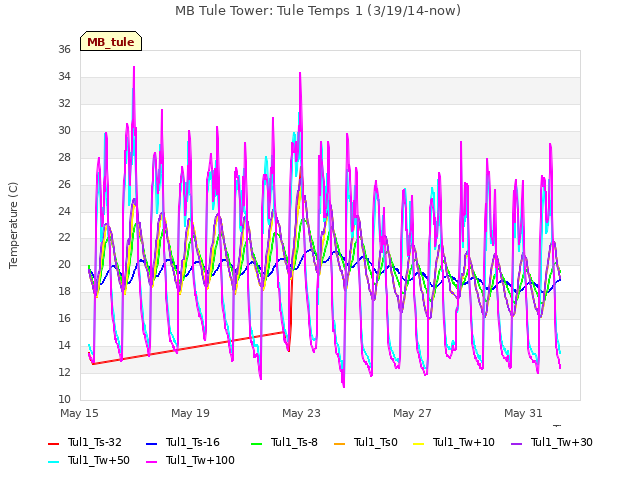
Task: Click the green Tul1_Ts-8 legend swatch
Action: (256, 443)
